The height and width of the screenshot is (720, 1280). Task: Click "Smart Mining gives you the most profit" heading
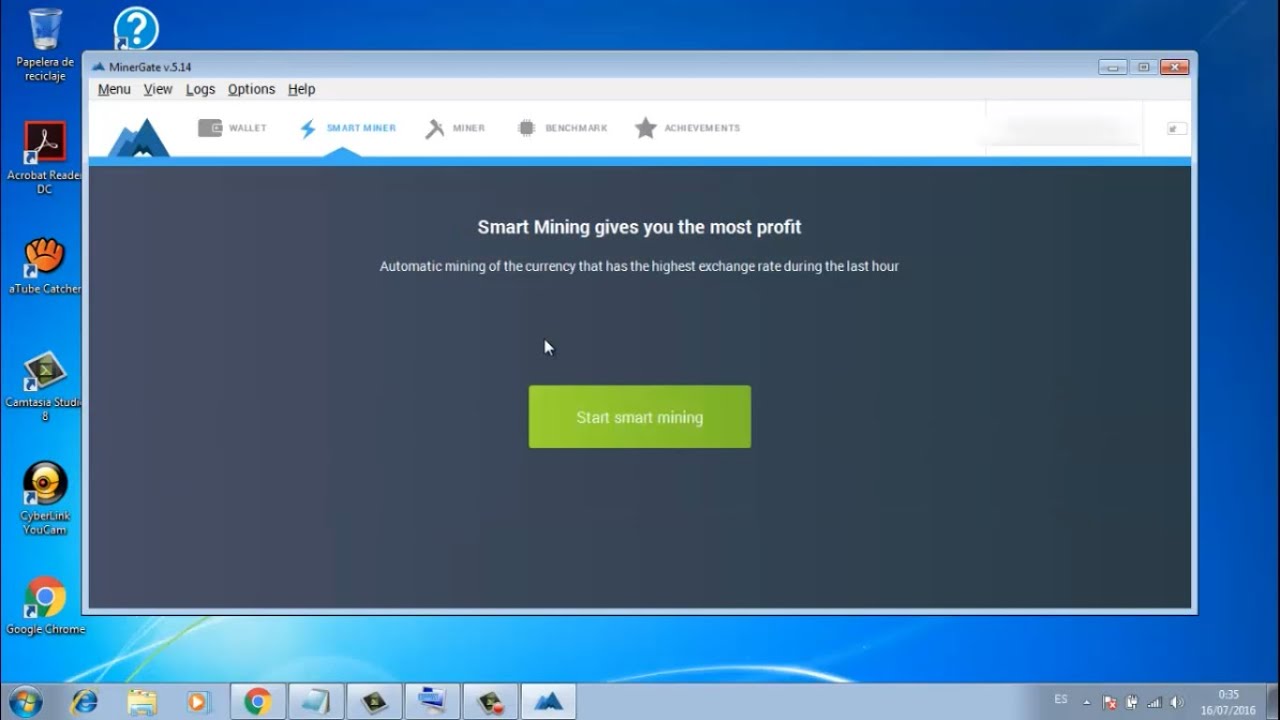pyautogui.click(x=639, y=227)
